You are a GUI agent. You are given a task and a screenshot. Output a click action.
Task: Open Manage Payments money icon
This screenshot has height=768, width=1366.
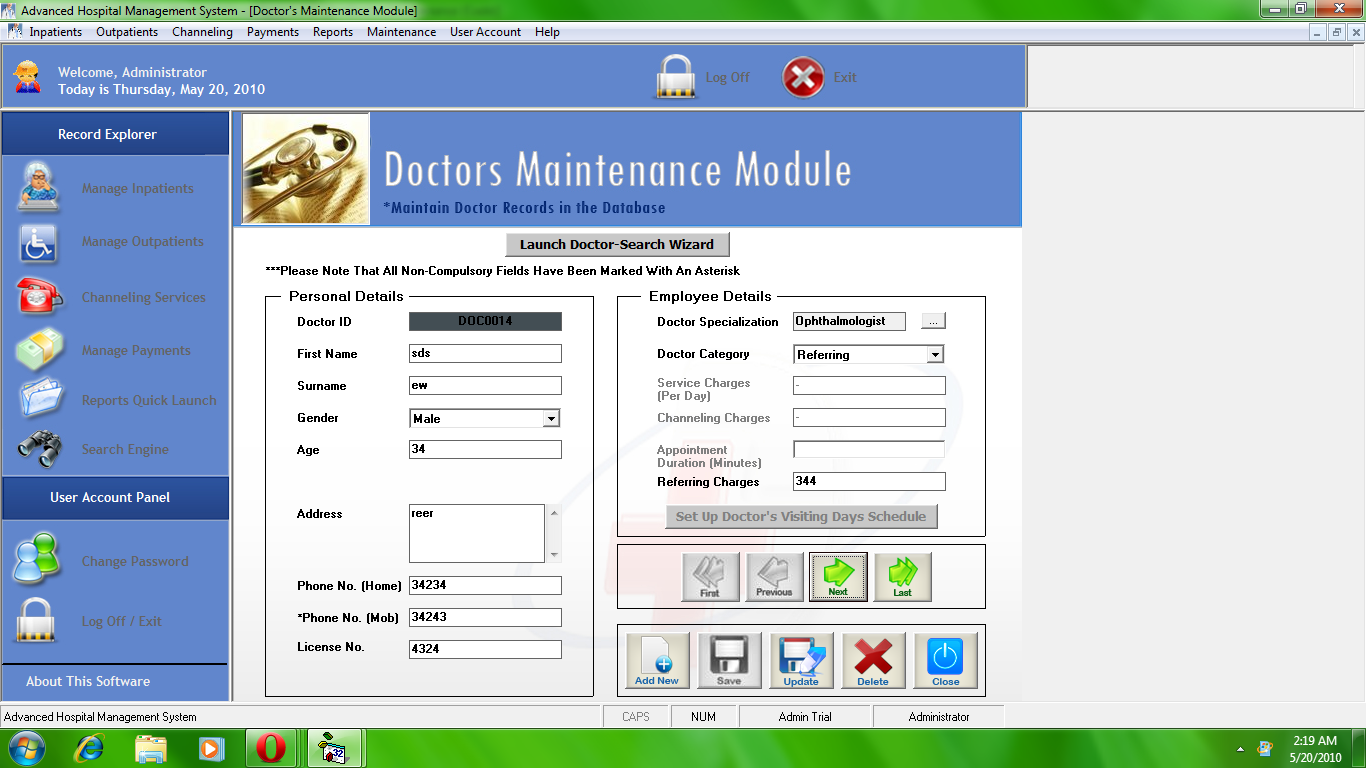click(40, 350)
